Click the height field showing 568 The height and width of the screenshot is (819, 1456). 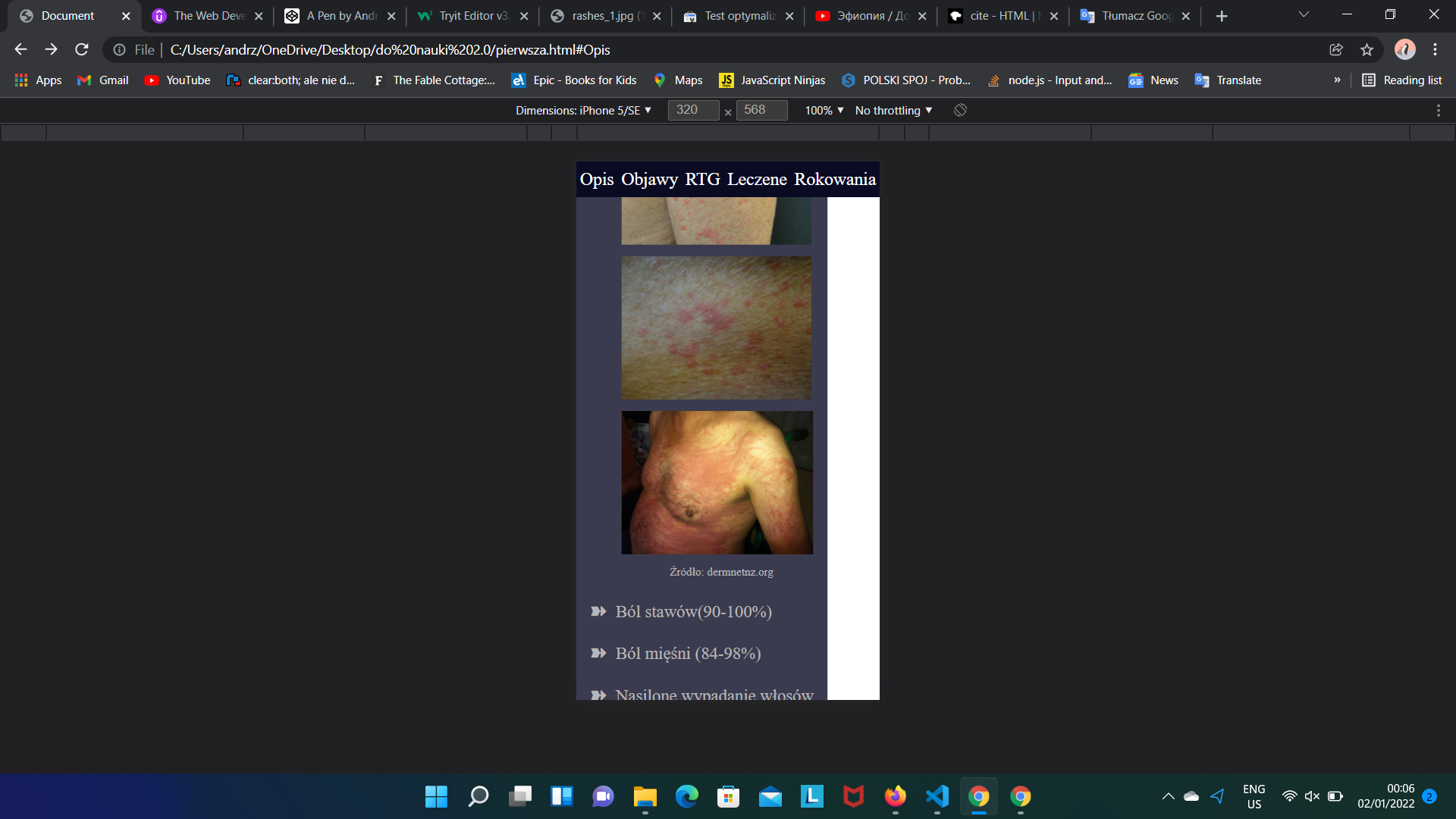[x=761, y=110]
